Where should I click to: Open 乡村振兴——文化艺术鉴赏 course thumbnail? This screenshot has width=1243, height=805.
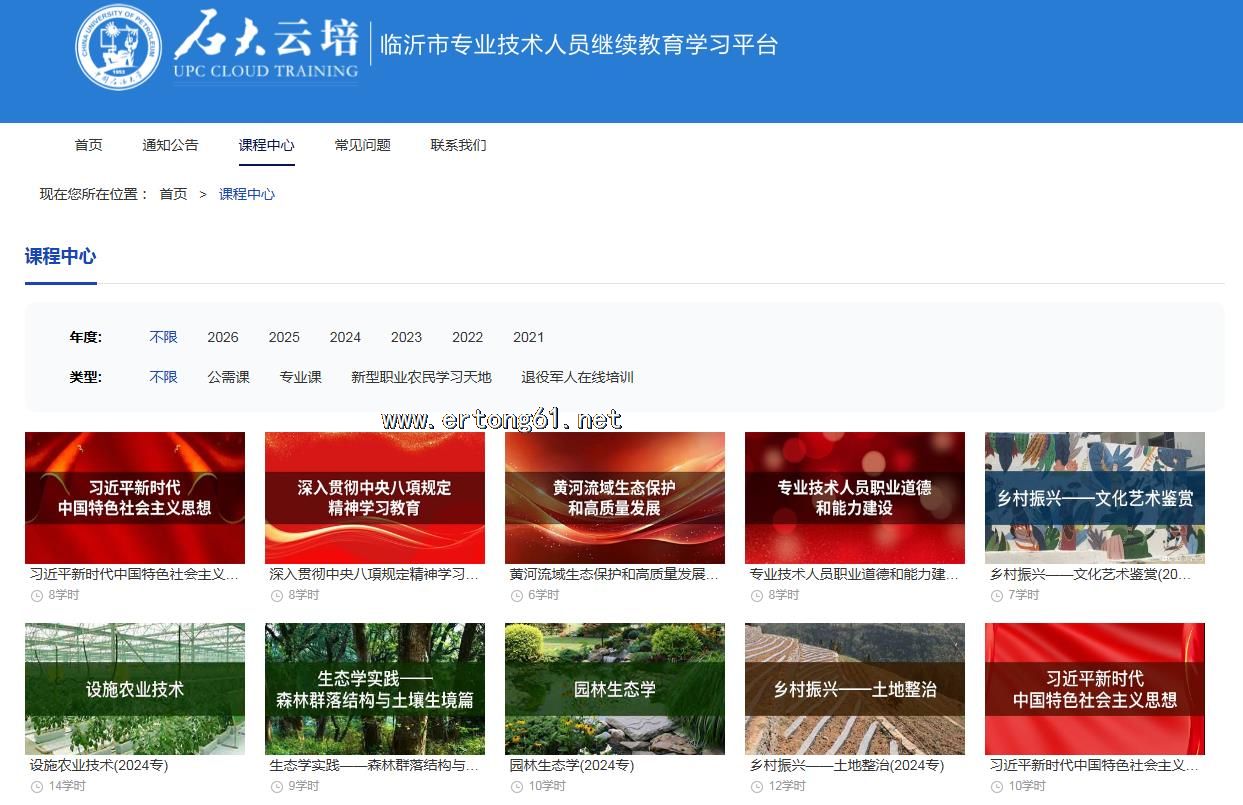click(x=1095, y=498)
